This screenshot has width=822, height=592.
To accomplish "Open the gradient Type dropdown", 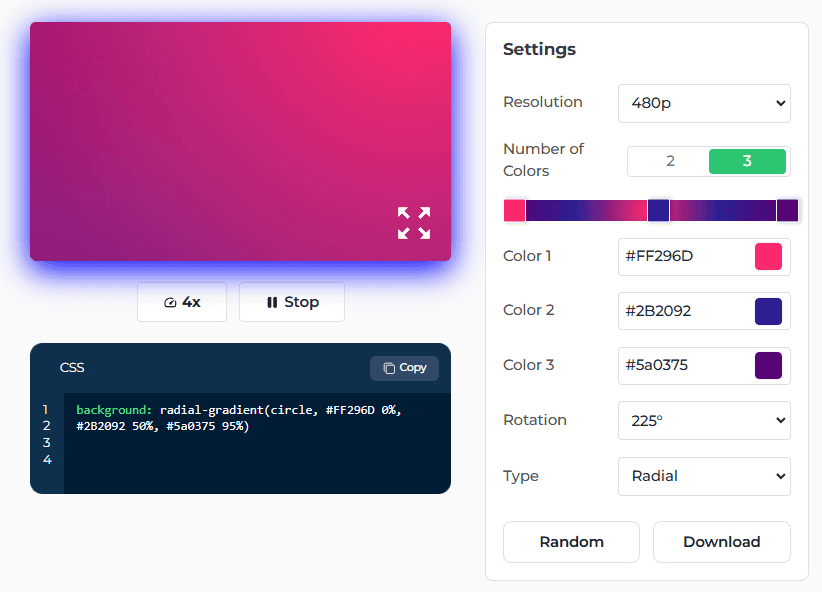I will (x=704, y=476).
